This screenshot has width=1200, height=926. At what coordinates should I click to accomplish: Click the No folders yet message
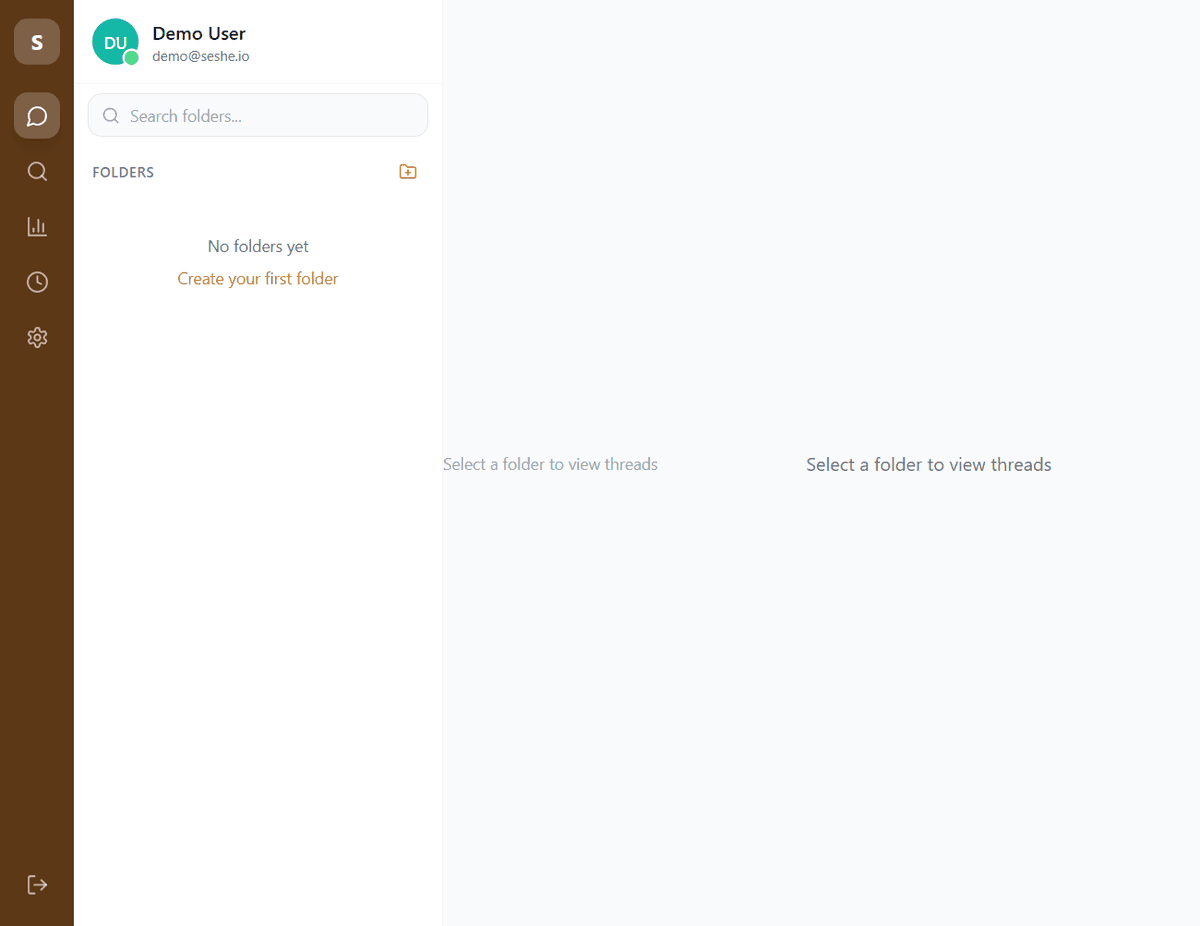tap(258, 246)
